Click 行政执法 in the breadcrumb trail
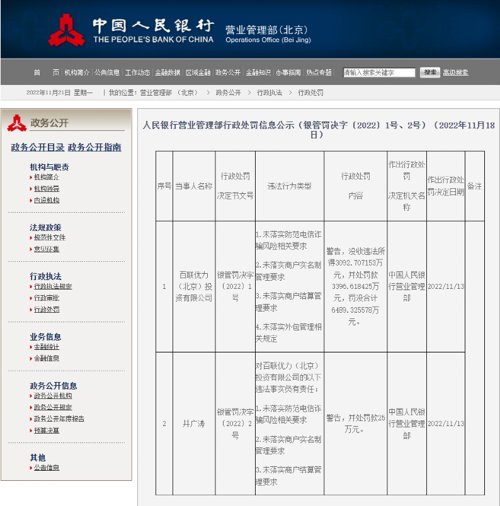Screen dimensions: 500x506 (x=269, y=92)
